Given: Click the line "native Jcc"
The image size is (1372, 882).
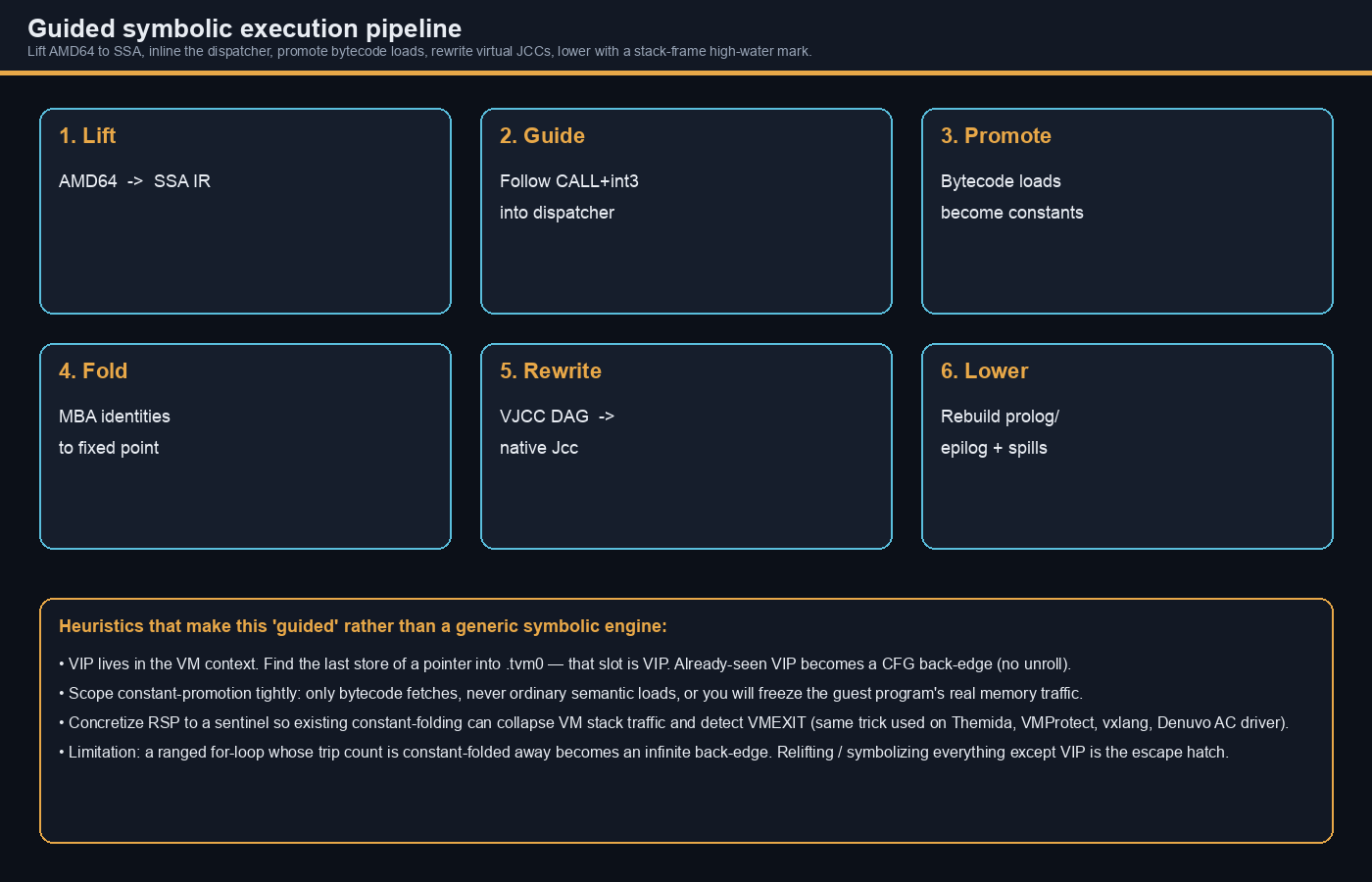Looking at the screenshot, I should click(539, 448).
